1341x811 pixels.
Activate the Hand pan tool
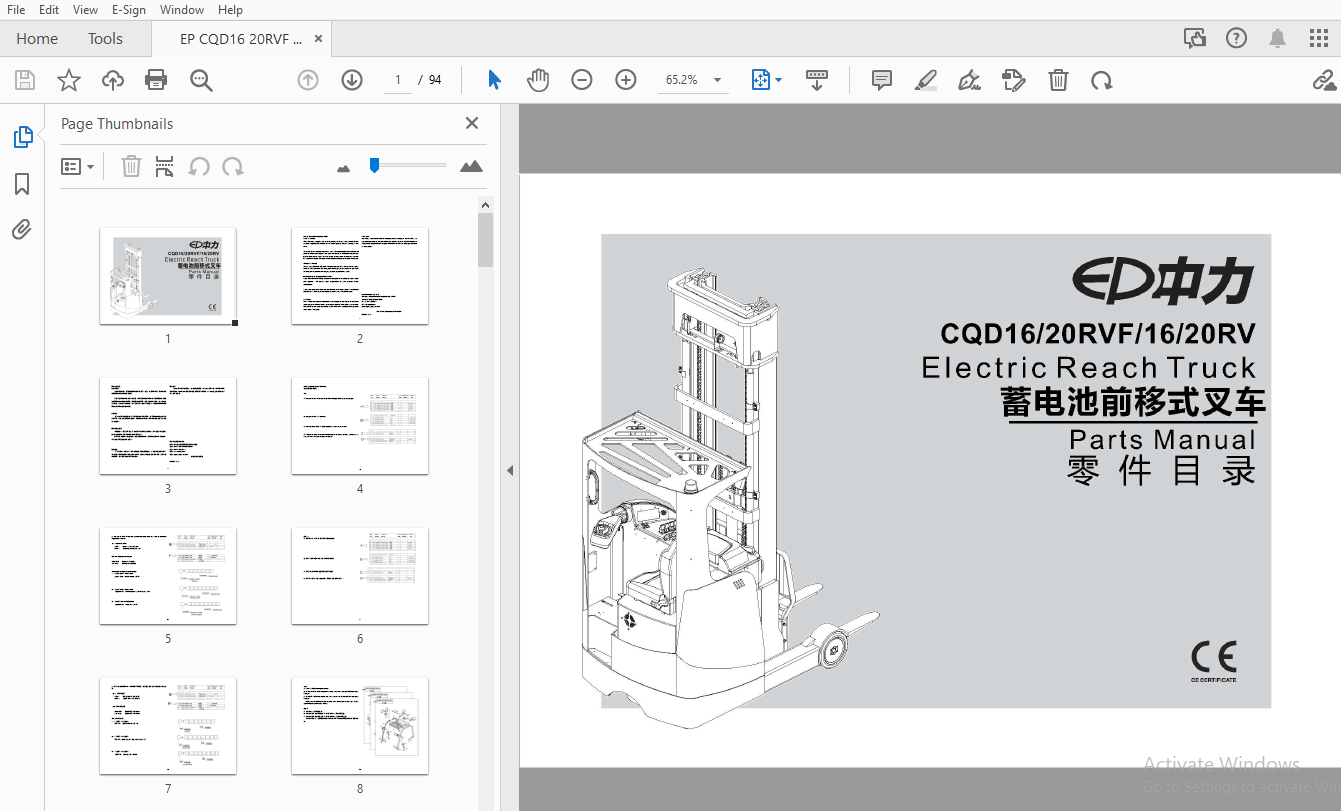point(538,80)
